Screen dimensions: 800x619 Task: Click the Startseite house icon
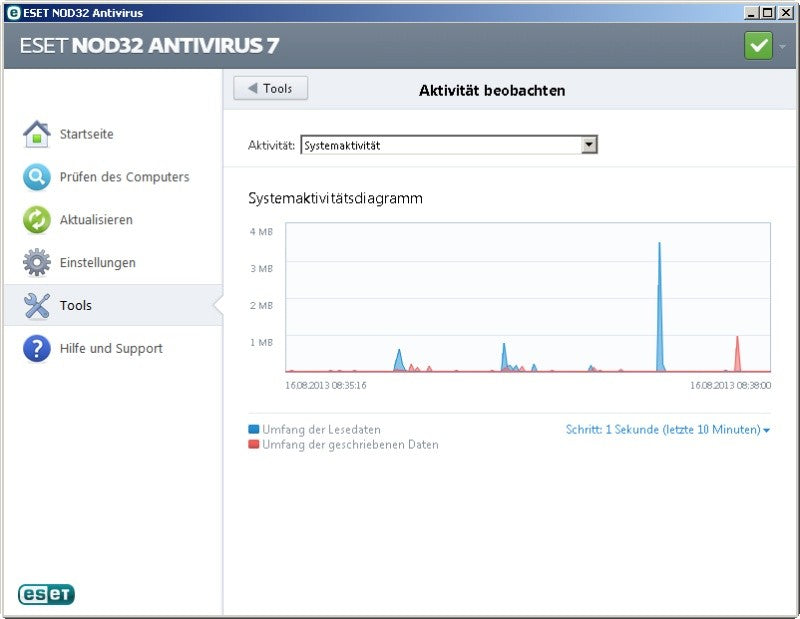37,134
